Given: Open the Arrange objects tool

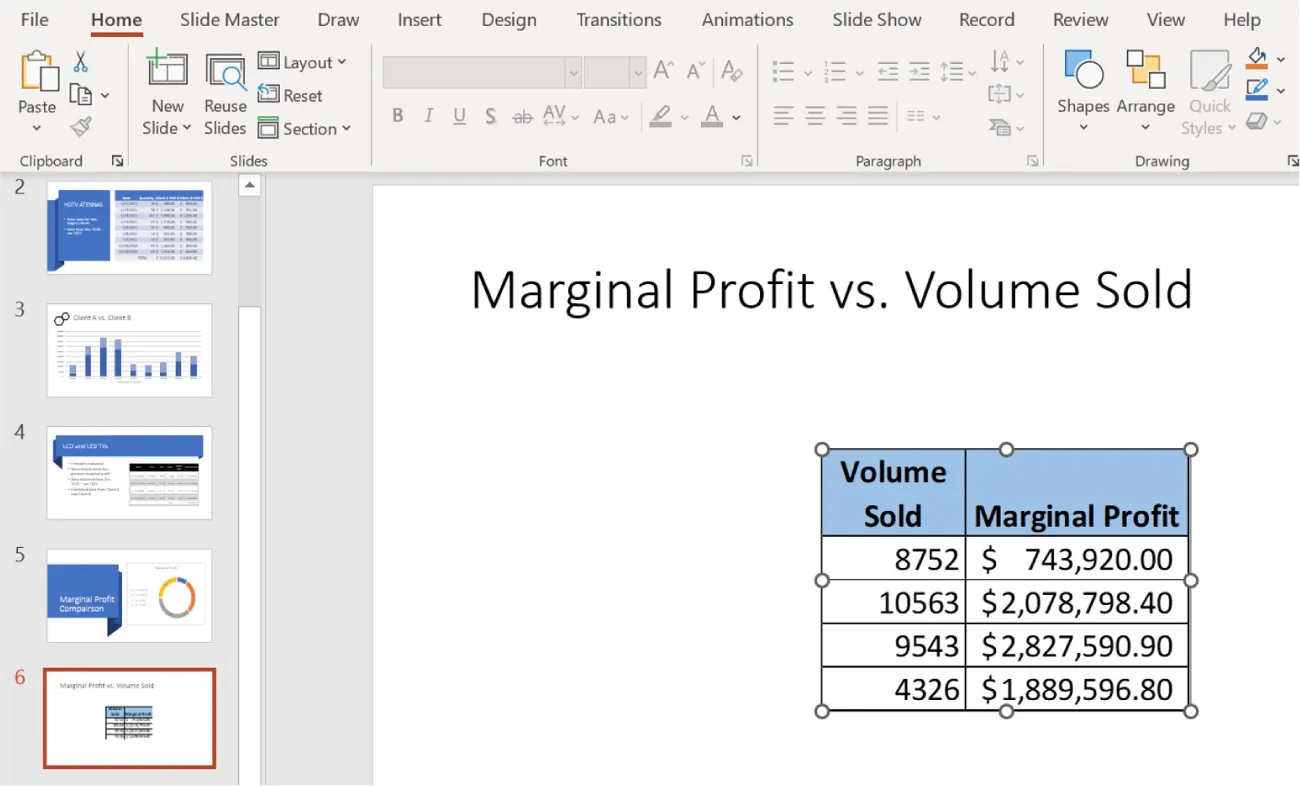Looking at the screenshot, I should tap(1145, 72).
